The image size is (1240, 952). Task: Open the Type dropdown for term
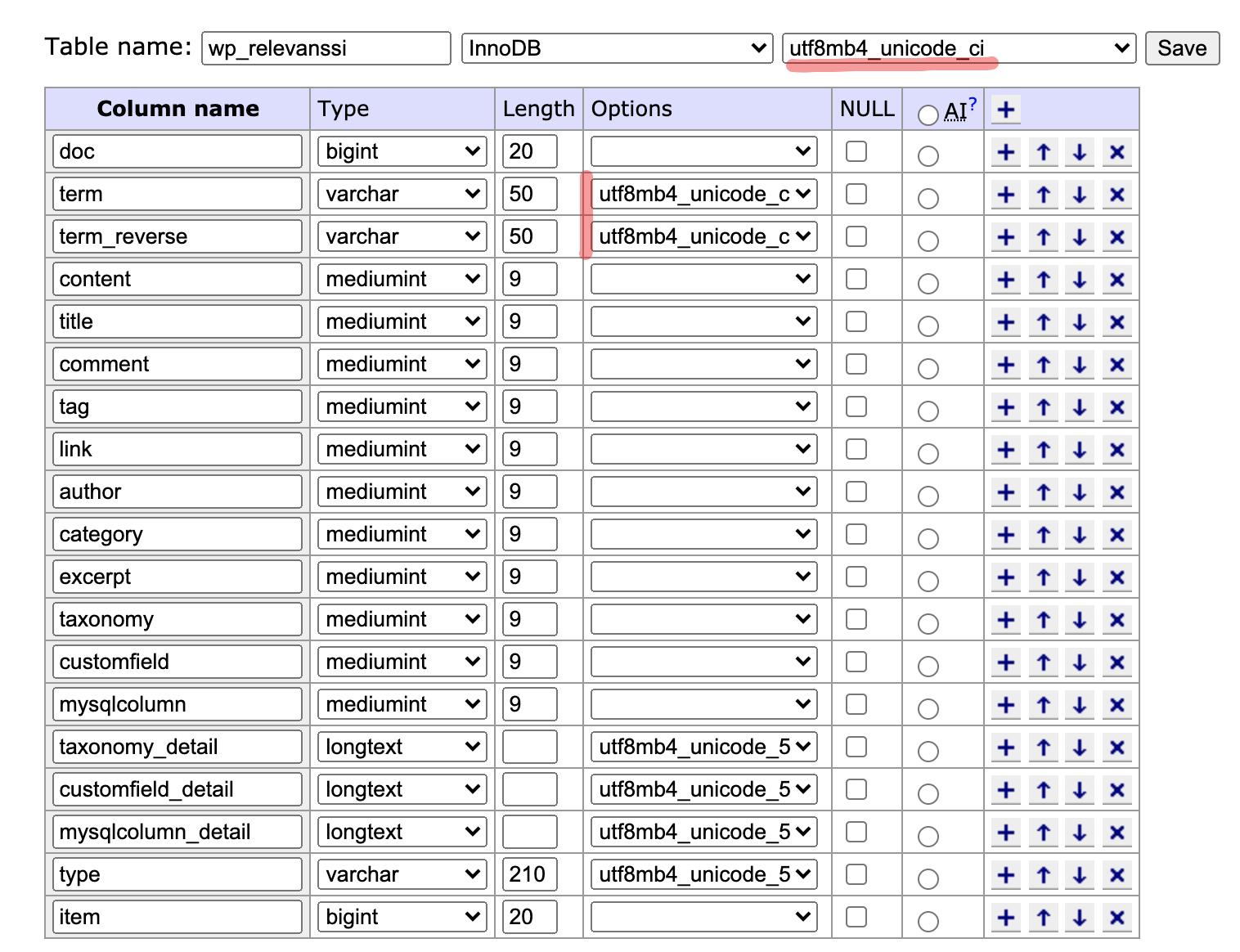(x=402, y=194)
